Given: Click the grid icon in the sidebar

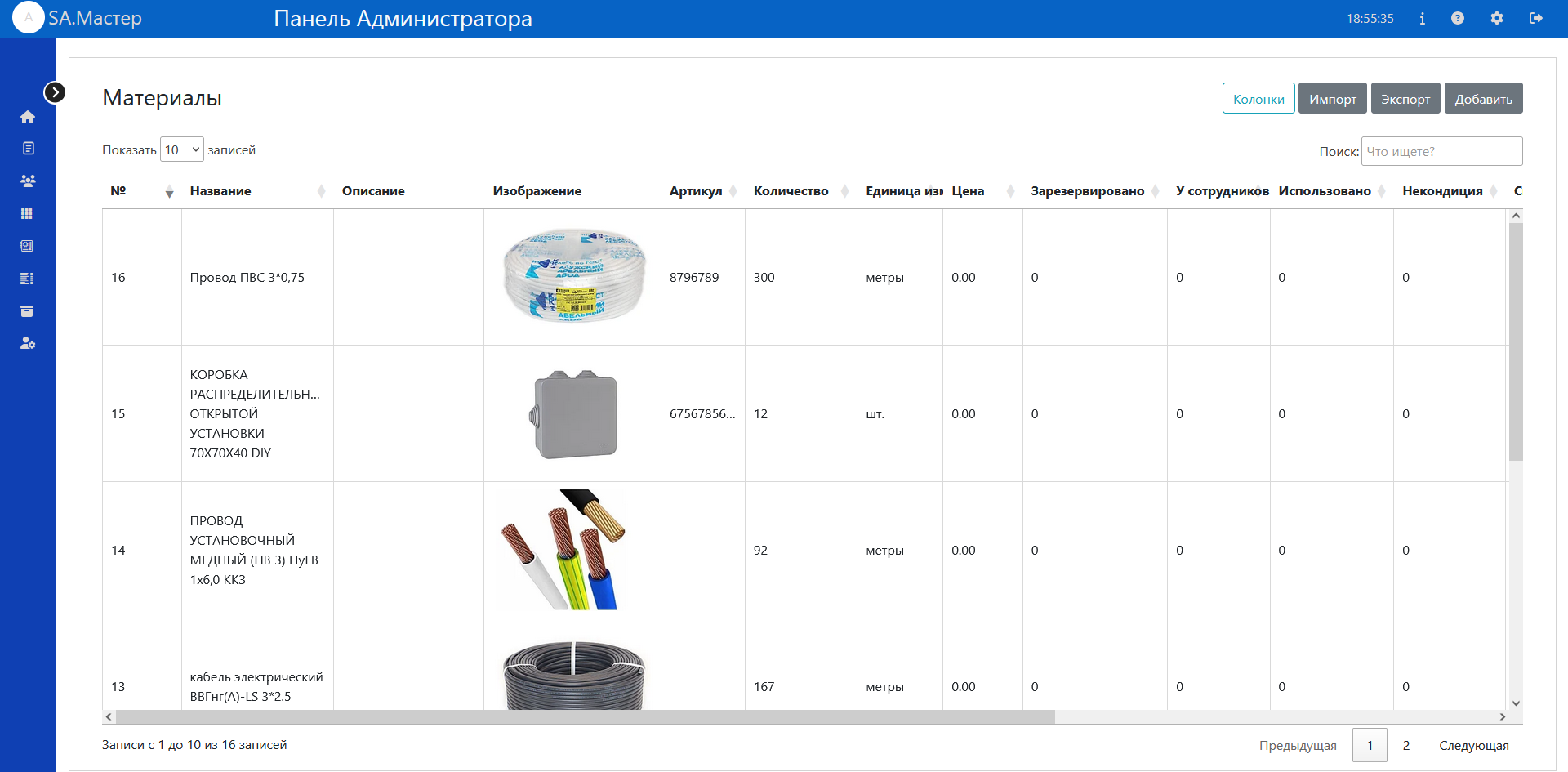Looking at the screenshot, I should pos(27,213).
